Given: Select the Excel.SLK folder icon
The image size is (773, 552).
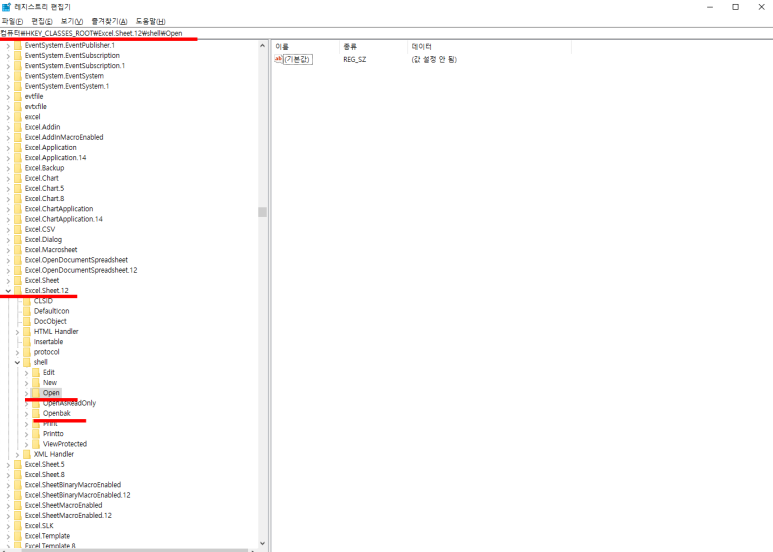Looking at the screenshot, I should point(18,525).
